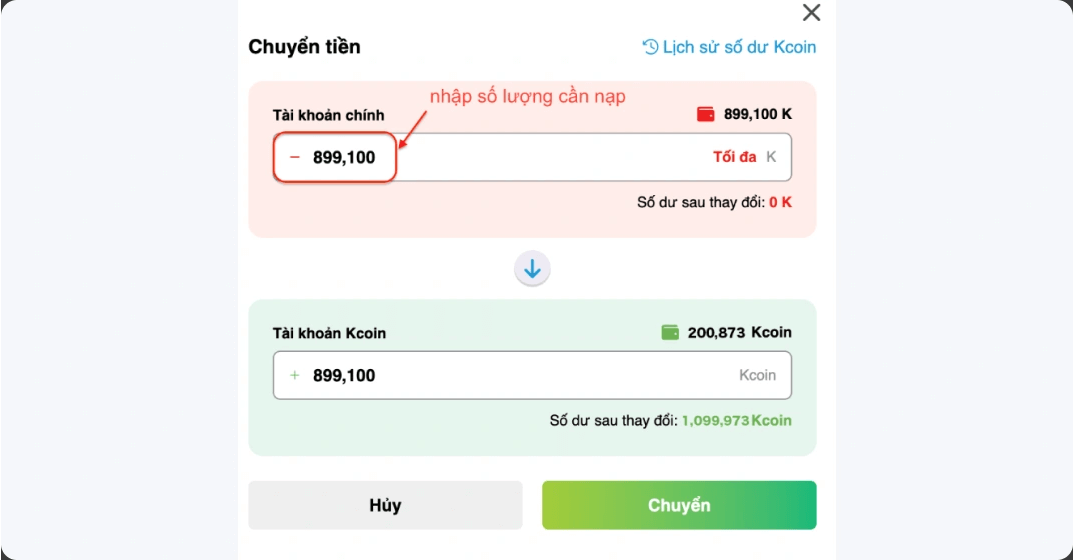This screenshot has width=1073, height=560.
Task: Click the 899,100 K main balance
Action: tap(758, 114)
